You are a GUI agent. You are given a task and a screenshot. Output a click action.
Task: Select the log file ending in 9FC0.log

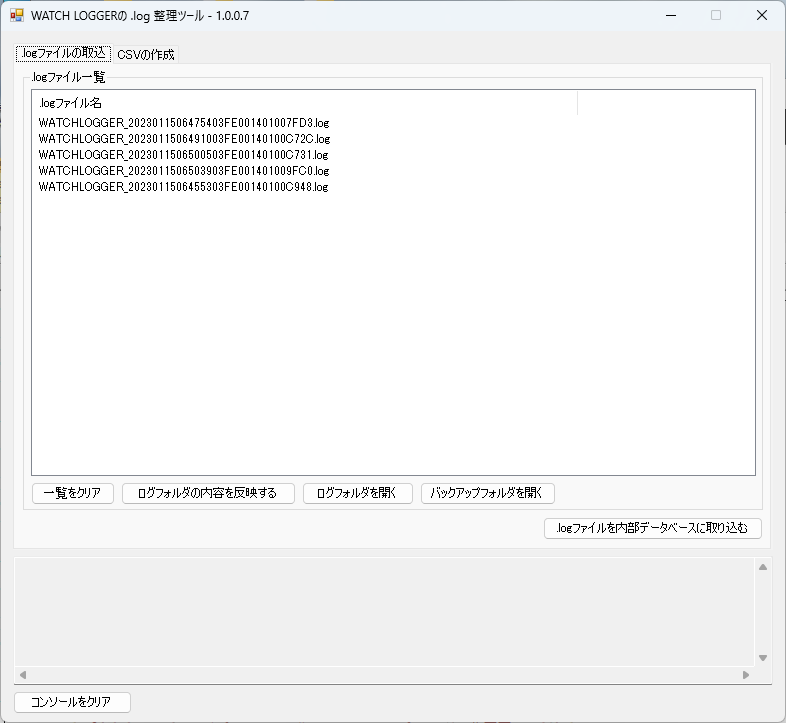(183, 171)
